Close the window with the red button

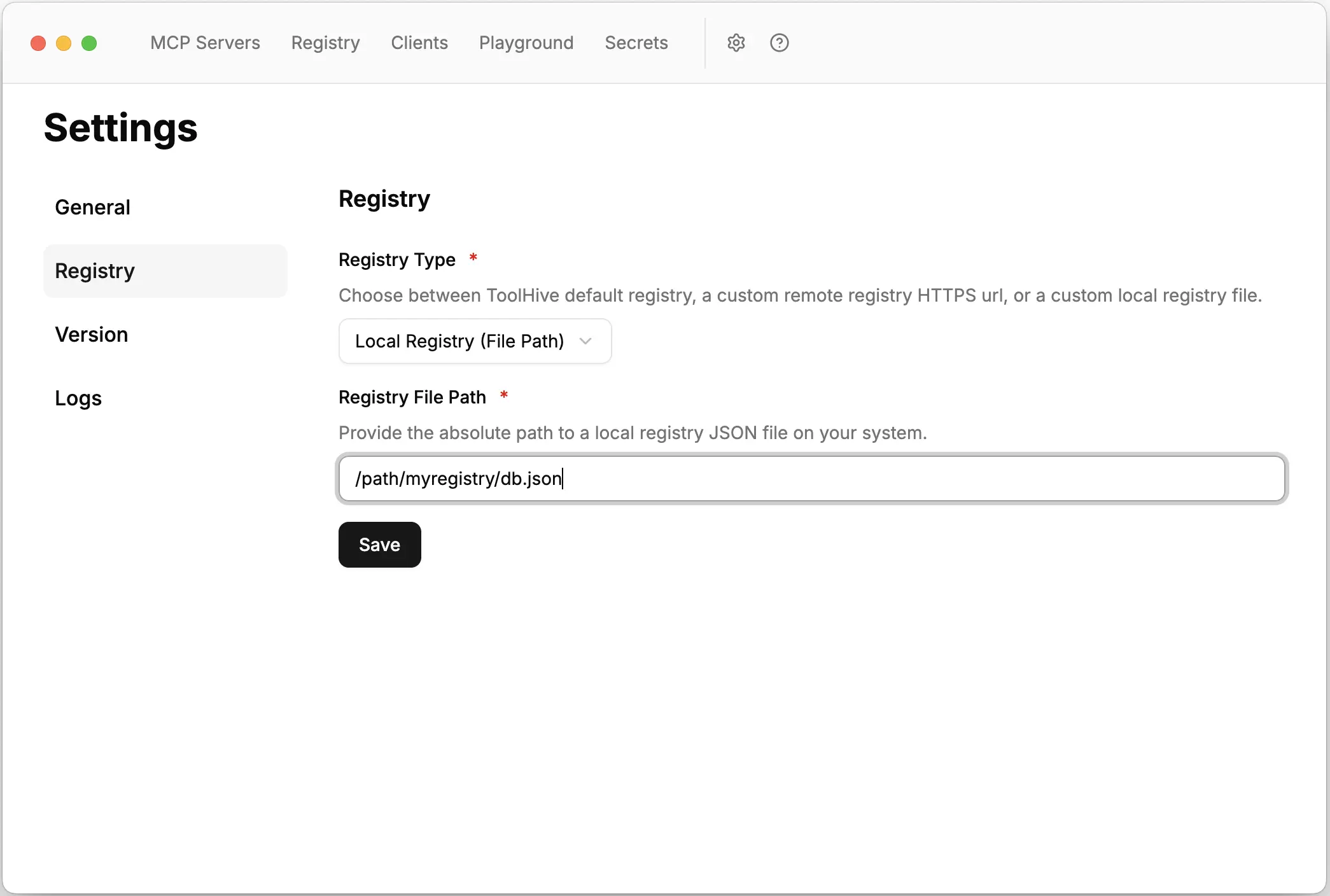[38, 43]
